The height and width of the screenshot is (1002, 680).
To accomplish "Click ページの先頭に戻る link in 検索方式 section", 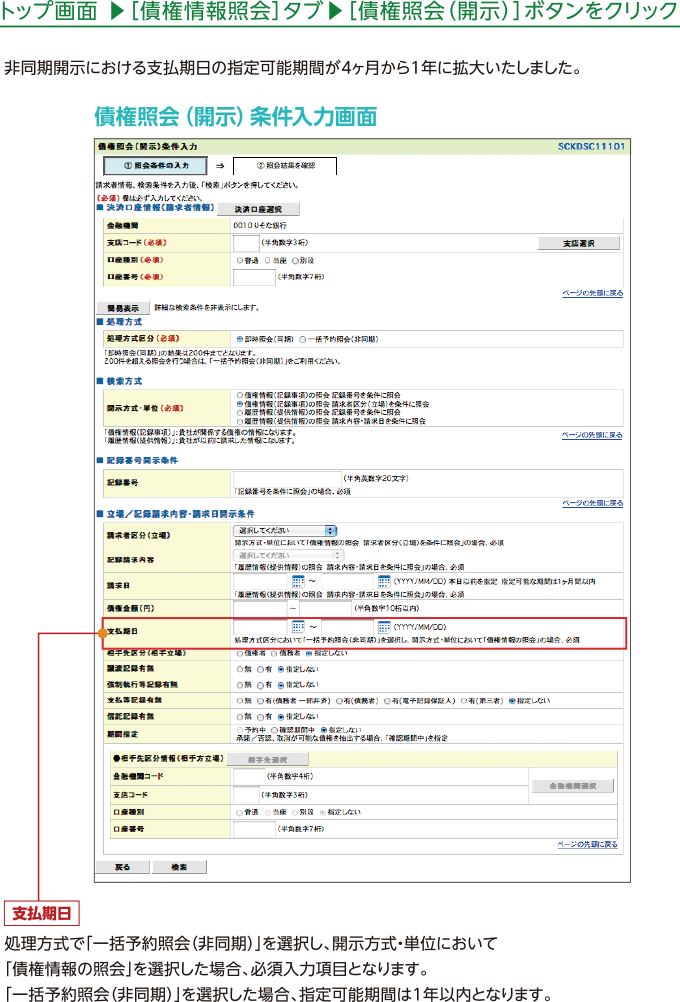I will pos(592,435).
